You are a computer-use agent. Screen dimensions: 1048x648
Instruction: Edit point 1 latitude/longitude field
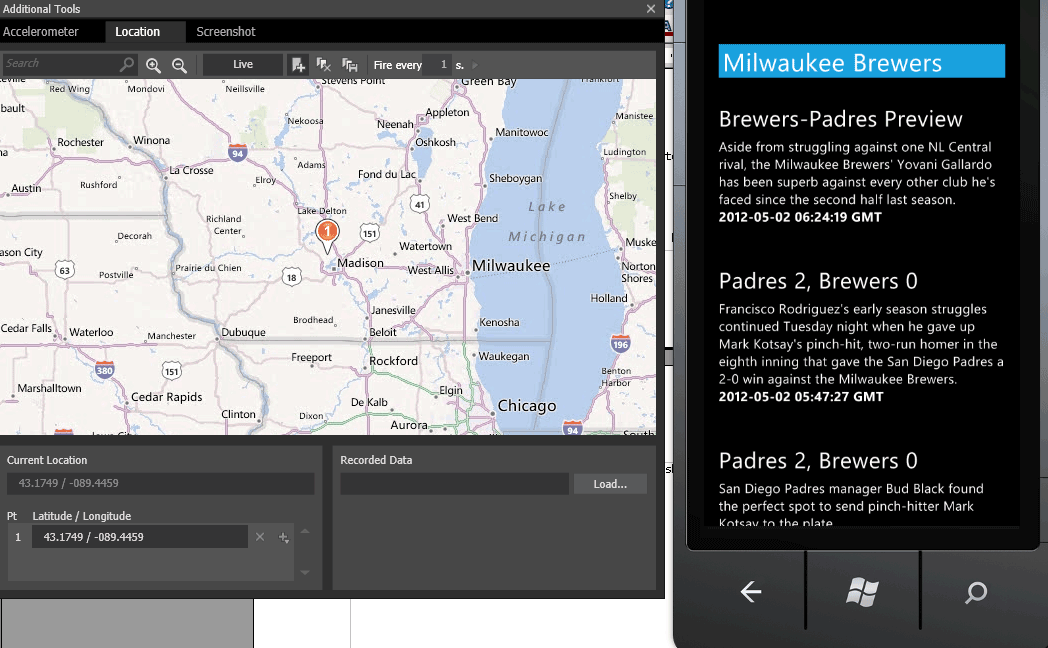[x=140, y=536]
